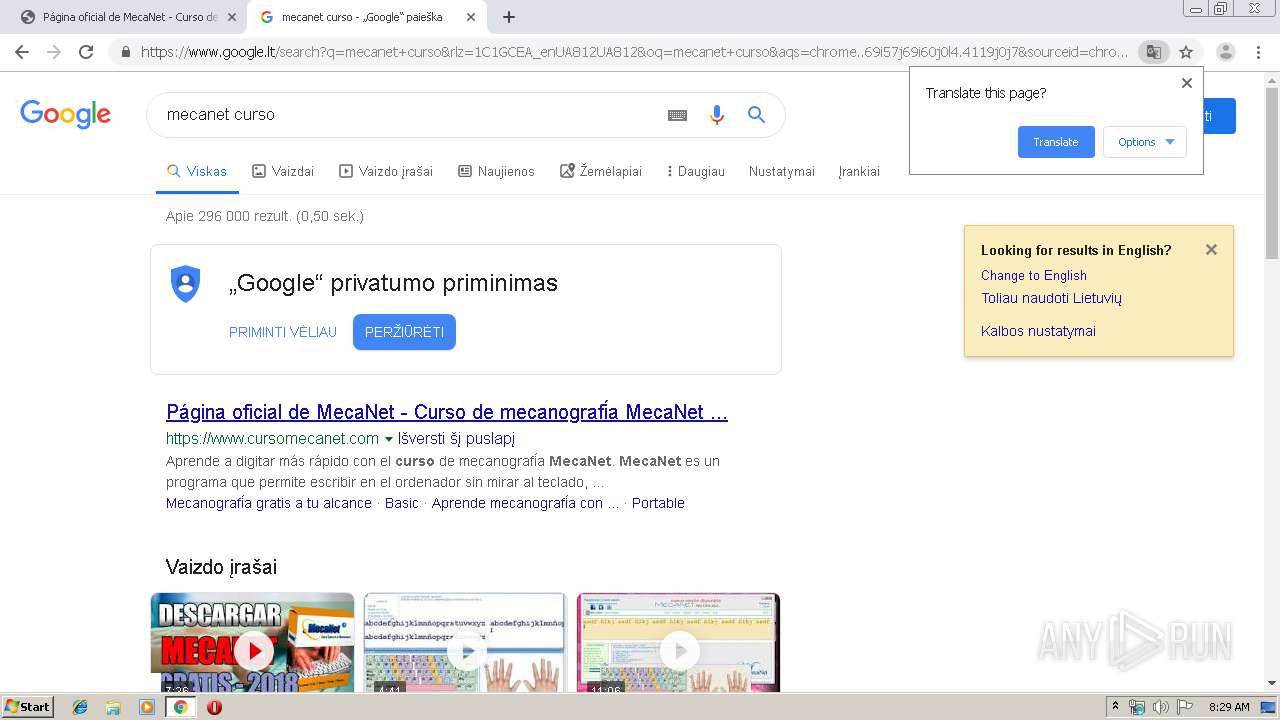Switch to the Naujienos news tab
1280x720 pixels.
(x=496, y=171)
